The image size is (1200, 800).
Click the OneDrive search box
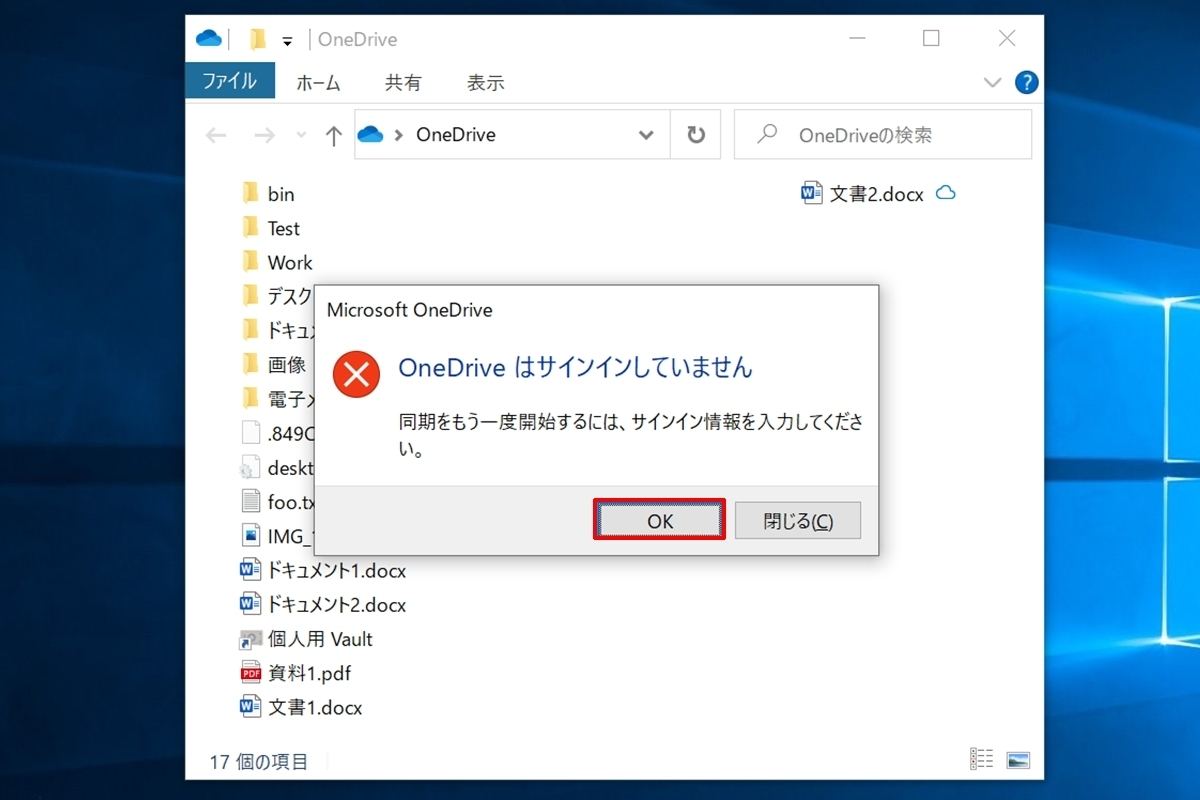(882, 135)
